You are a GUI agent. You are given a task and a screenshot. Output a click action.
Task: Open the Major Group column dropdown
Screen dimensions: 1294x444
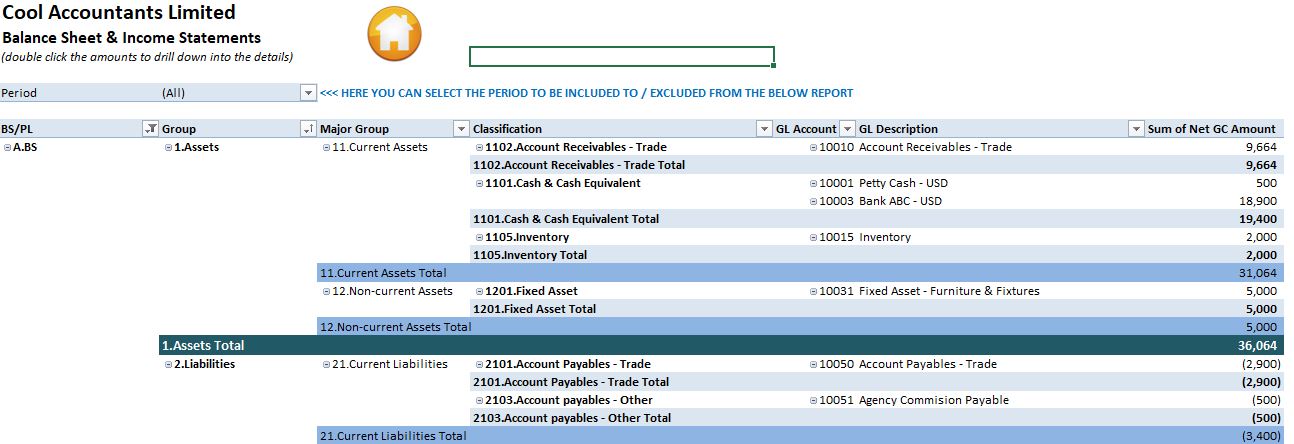[461, 129]
